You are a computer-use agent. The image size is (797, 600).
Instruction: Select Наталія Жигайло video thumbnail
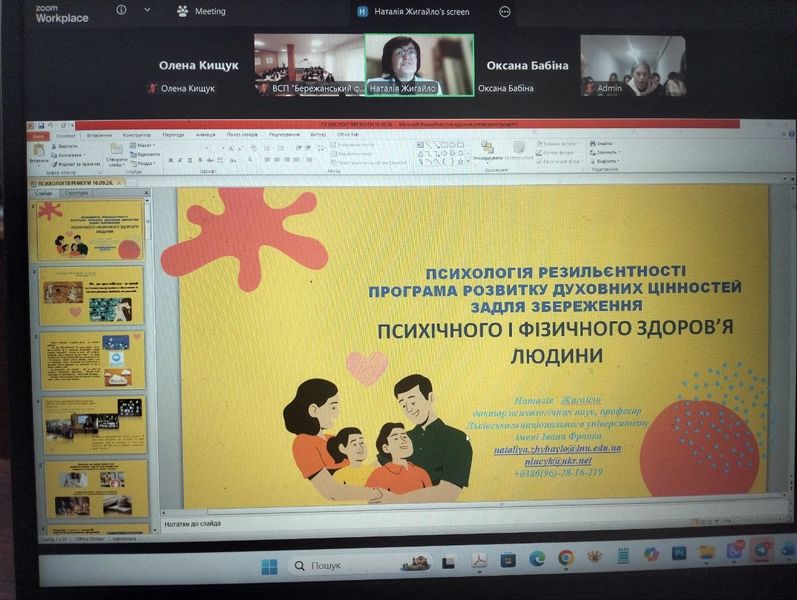pyautogui.click(x=419, y=65)
